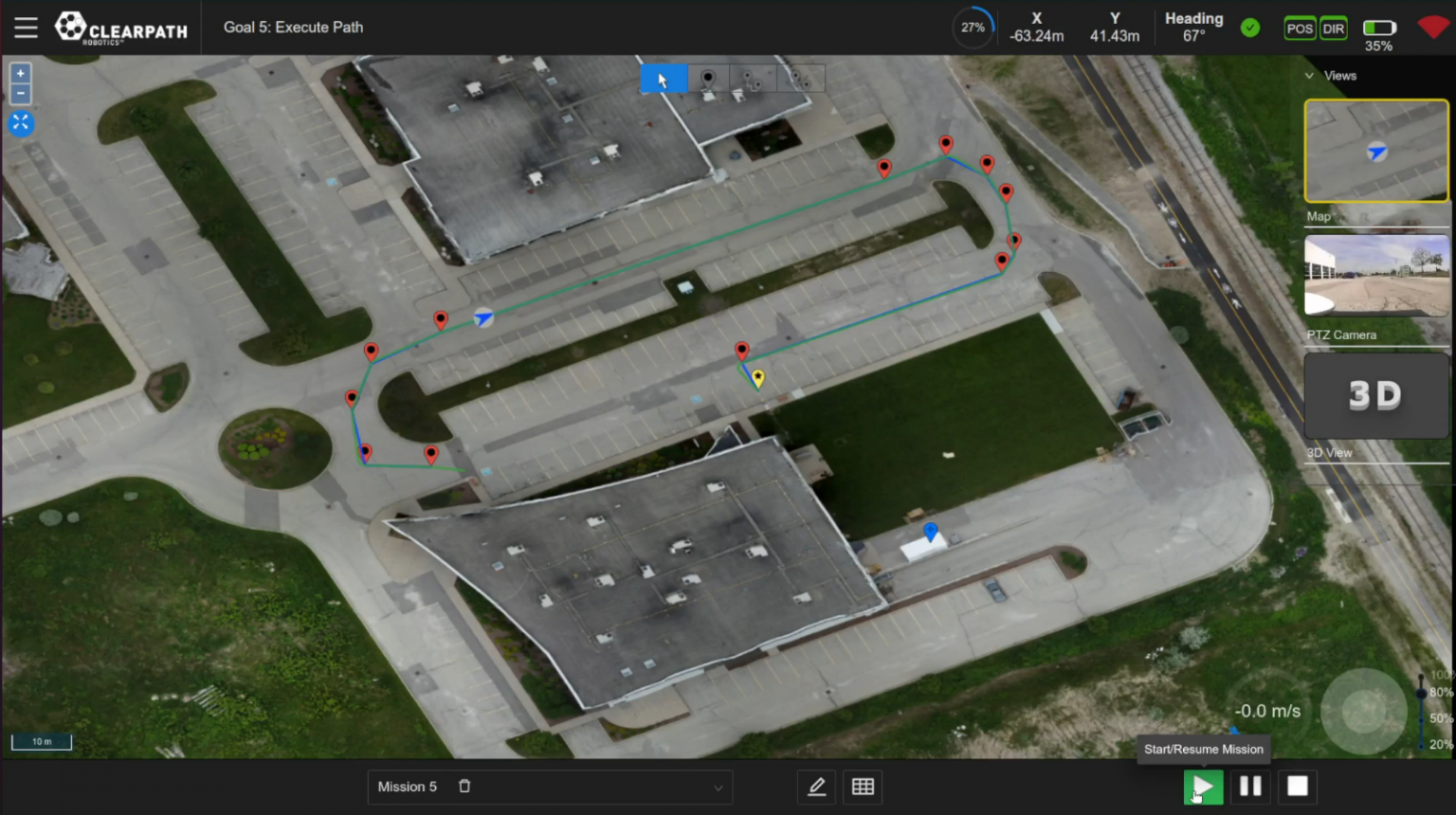Image resolution: width=1456 pixels, height=815 pixels.
Task: Select the path between waypoints tool
Action: (x=753, y=80)
